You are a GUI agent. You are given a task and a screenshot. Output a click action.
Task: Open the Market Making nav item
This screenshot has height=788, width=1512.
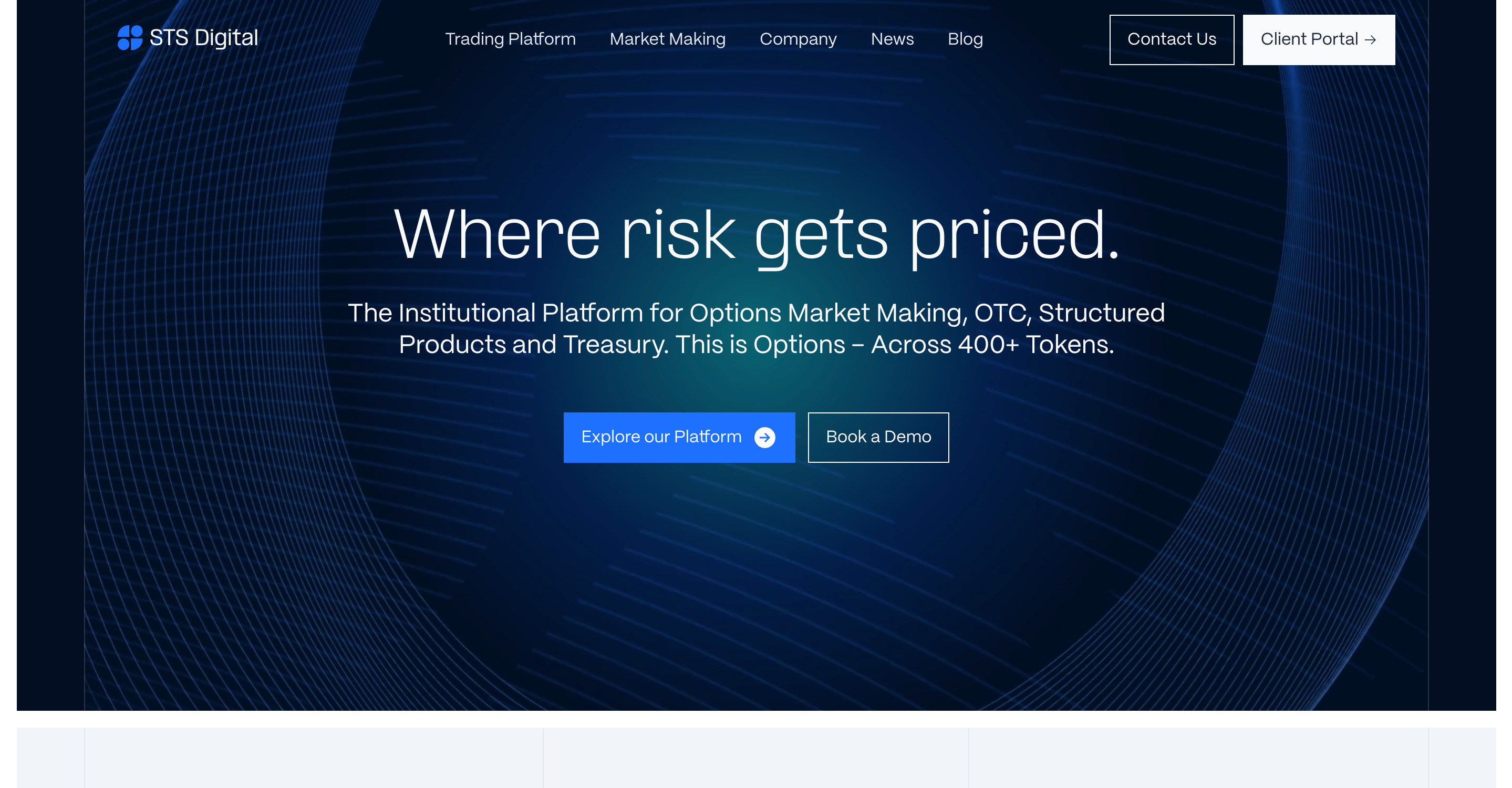(x=667, y=39)
